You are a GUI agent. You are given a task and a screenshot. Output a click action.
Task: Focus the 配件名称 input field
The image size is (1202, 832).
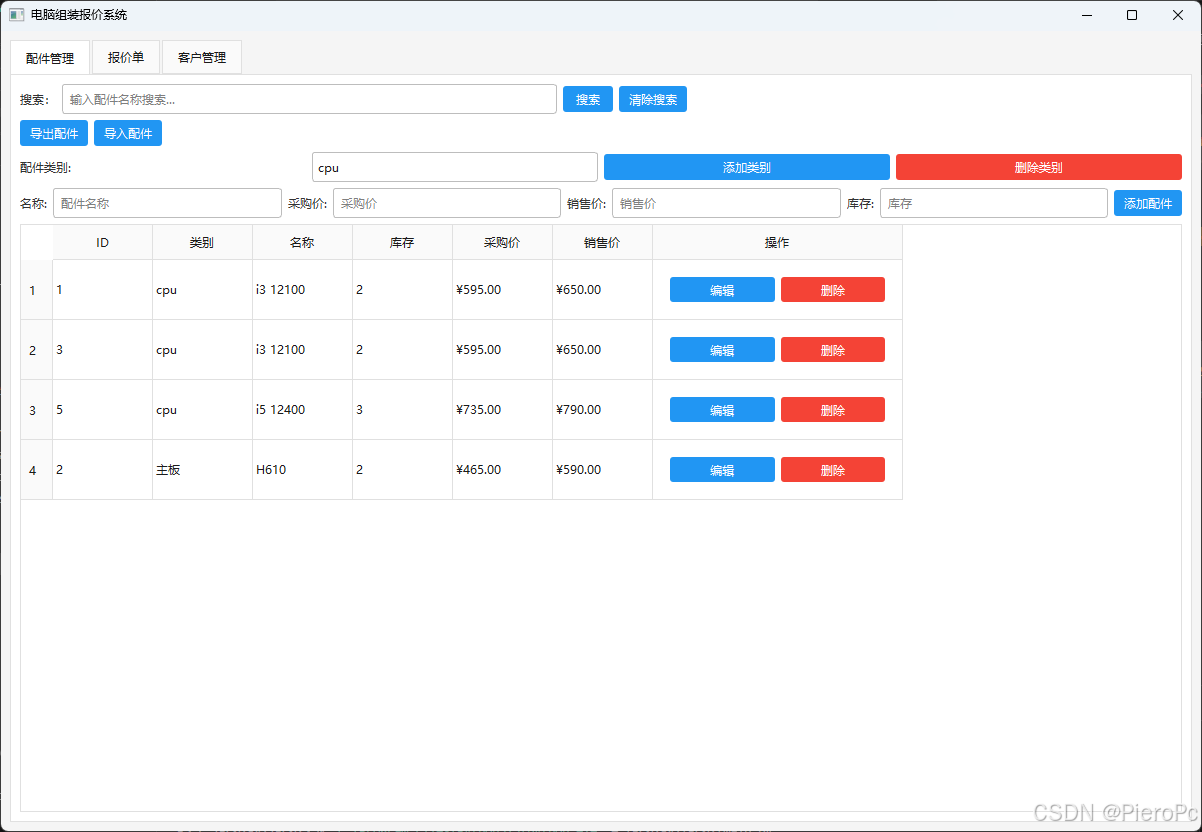point(167,203)
